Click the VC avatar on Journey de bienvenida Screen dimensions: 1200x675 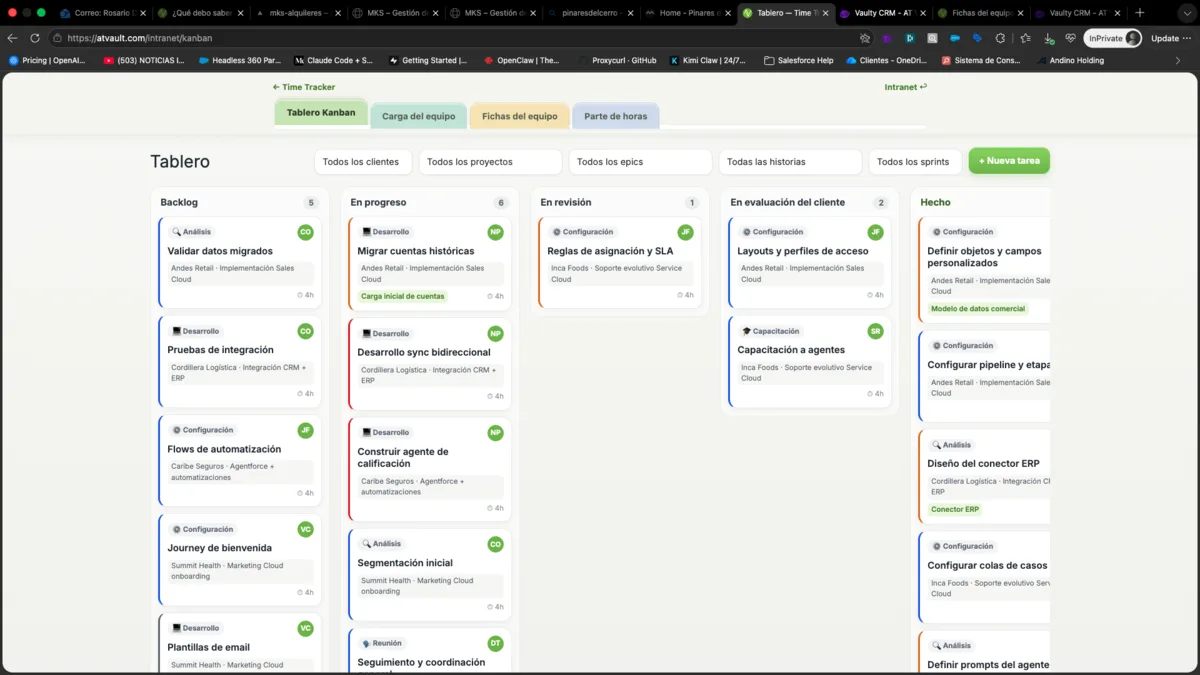[306, 529]
